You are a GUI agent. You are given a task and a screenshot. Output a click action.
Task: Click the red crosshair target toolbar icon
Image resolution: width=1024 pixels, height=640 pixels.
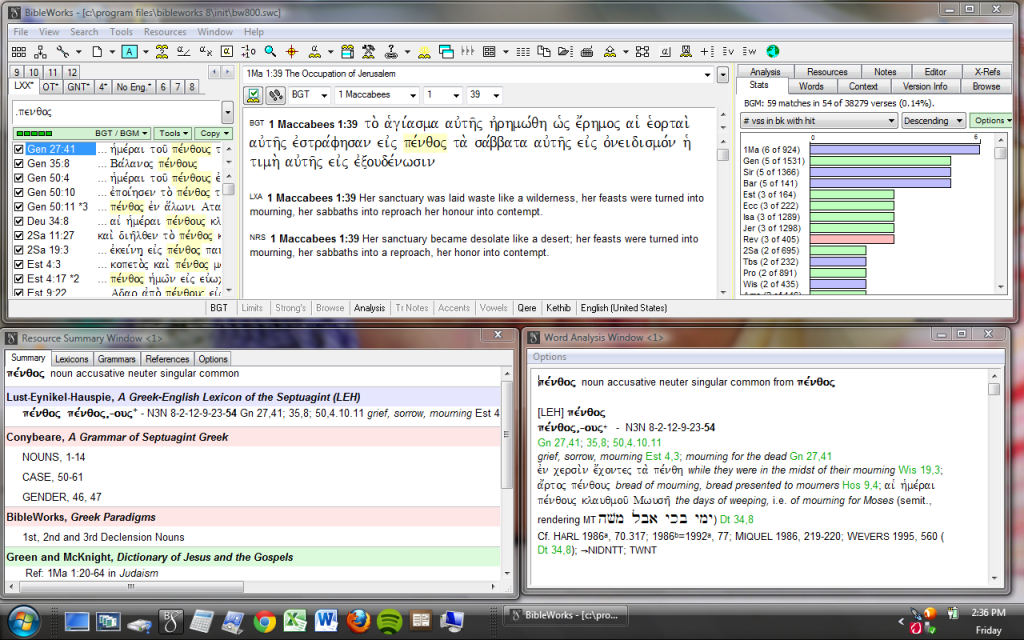(x=292, y=51)
